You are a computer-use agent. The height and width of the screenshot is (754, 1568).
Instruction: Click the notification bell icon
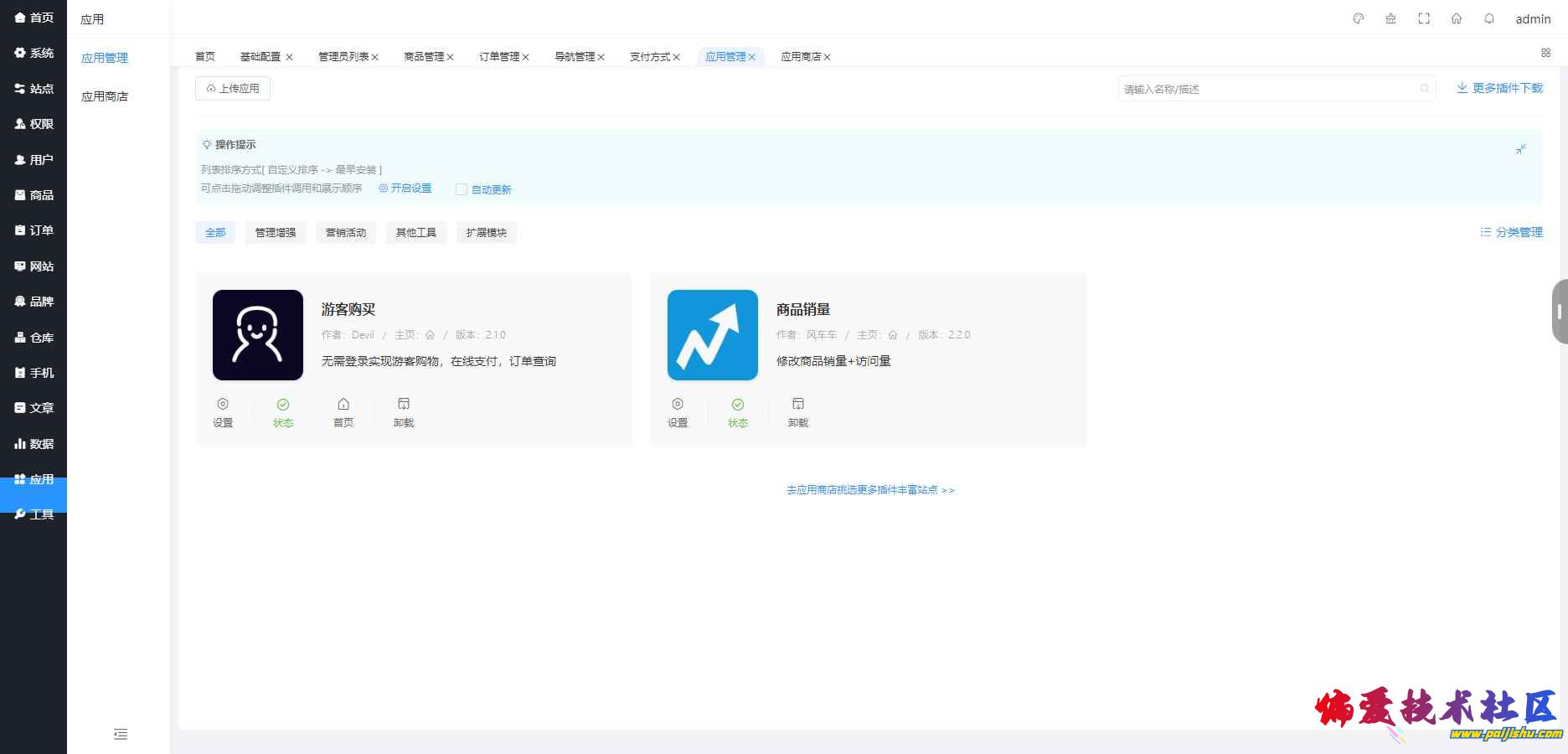1489,18
